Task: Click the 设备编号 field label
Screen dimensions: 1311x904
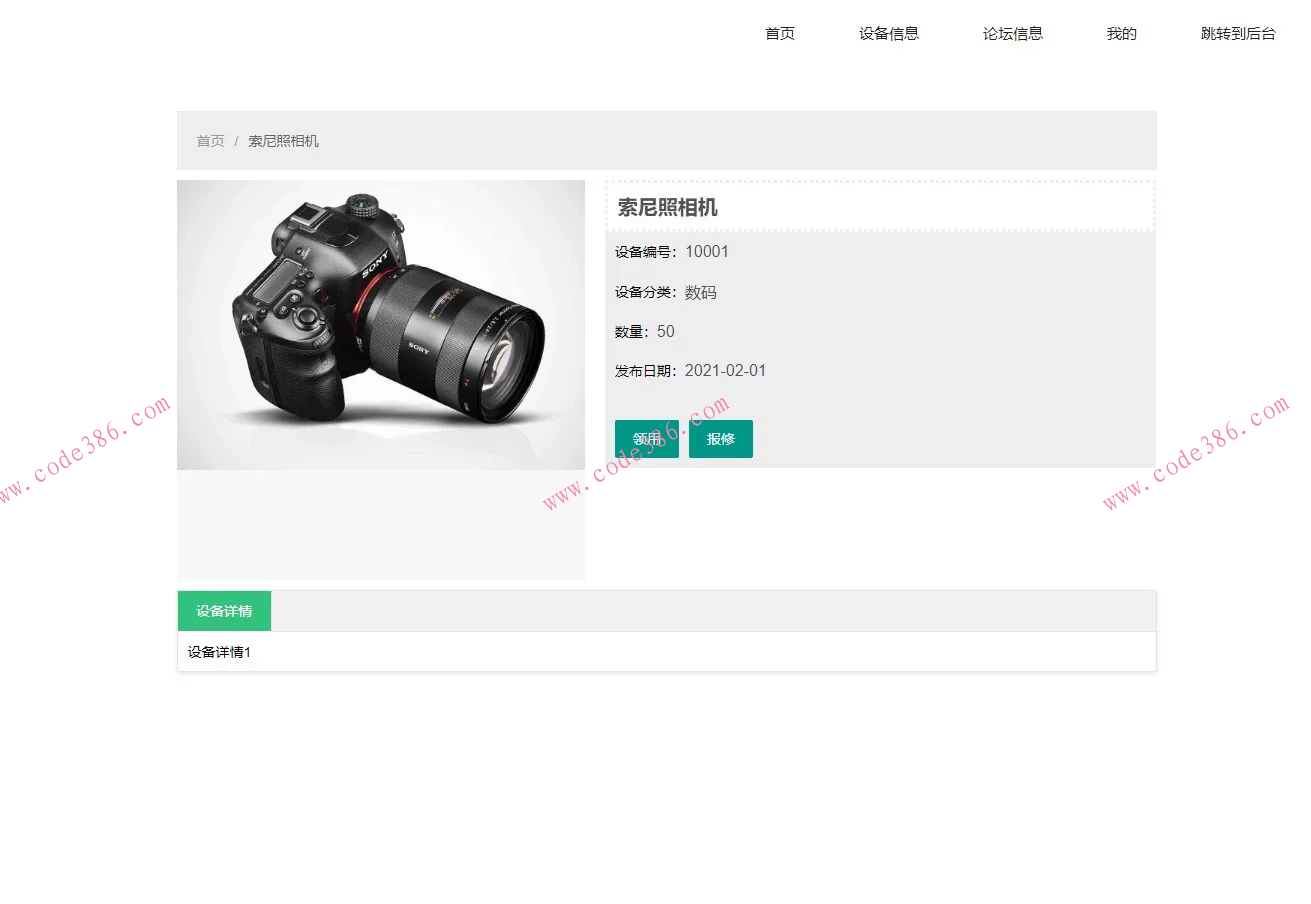Action: [x=643, y=251]
